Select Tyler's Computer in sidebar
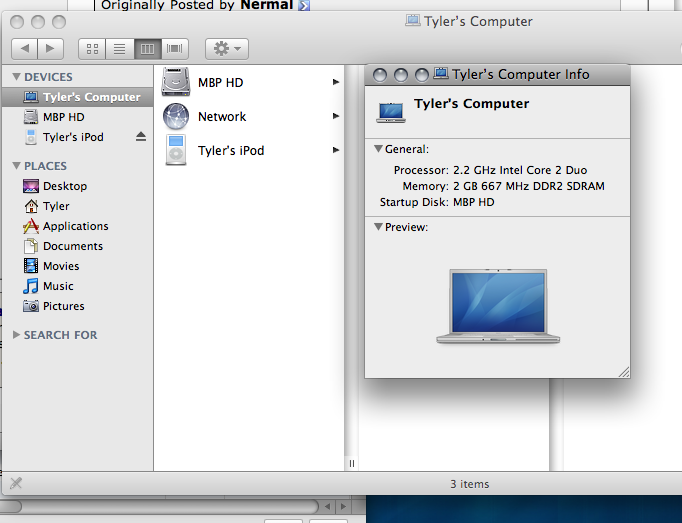Viewport: 682px width, 523px height. pos(77,97)
